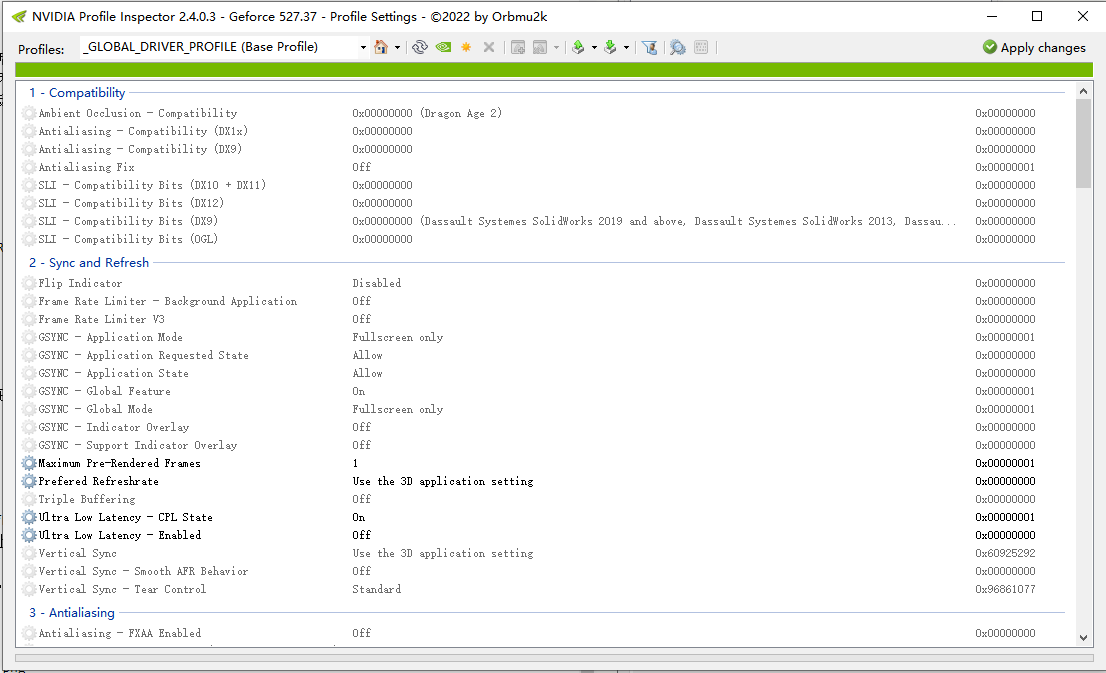This screenshot has height=673, width=1106.
Task: Select Ultra Low Latency - Enabled value Off
Action: (x=361, y=535)
